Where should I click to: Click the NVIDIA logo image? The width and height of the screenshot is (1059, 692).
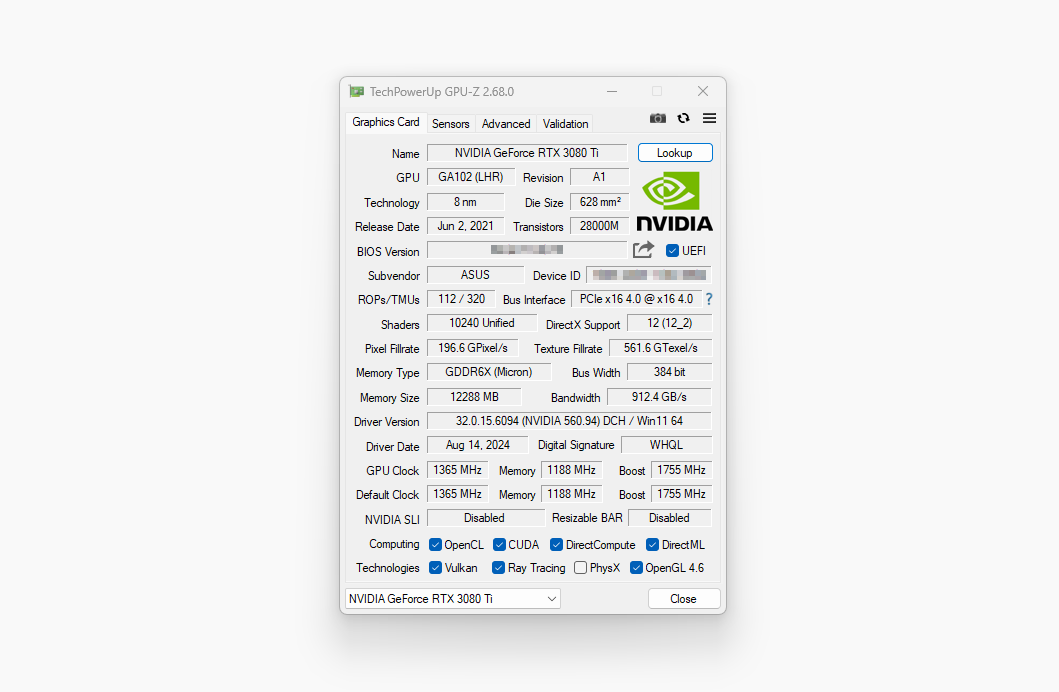674,201
